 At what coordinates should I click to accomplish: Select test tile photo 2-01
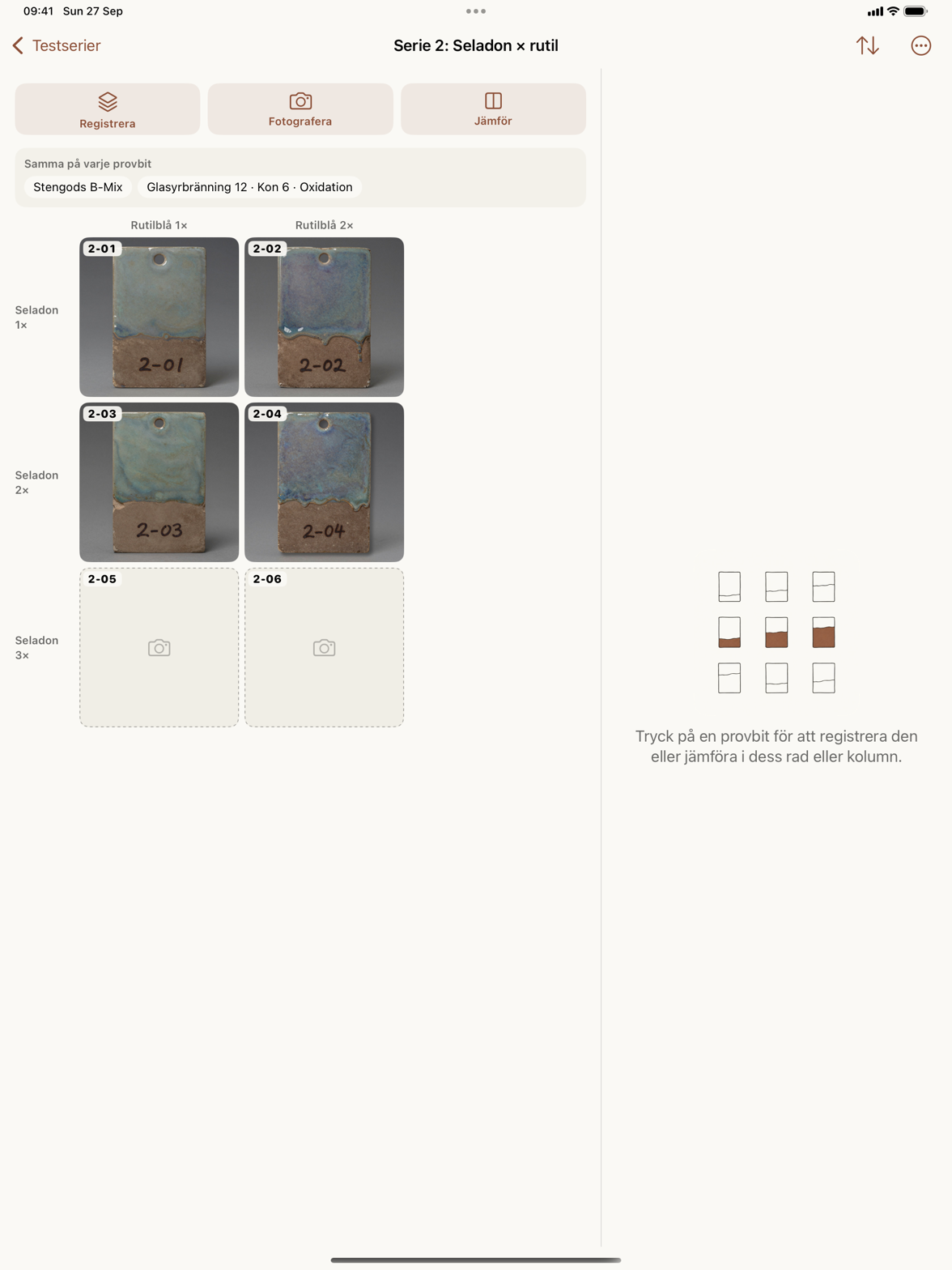pyautogui.click(x=159, y=317)
